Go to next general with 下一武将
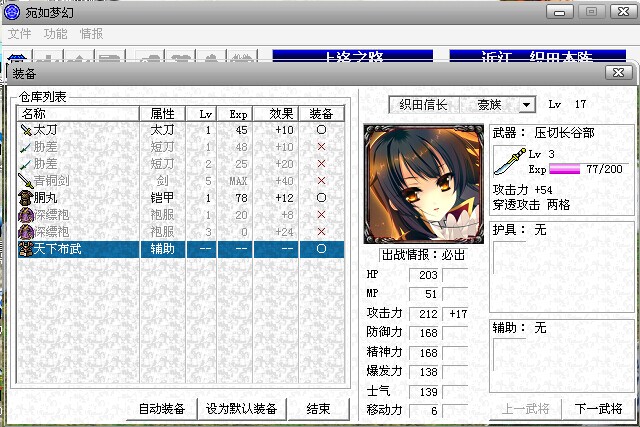 pos(597,409)
